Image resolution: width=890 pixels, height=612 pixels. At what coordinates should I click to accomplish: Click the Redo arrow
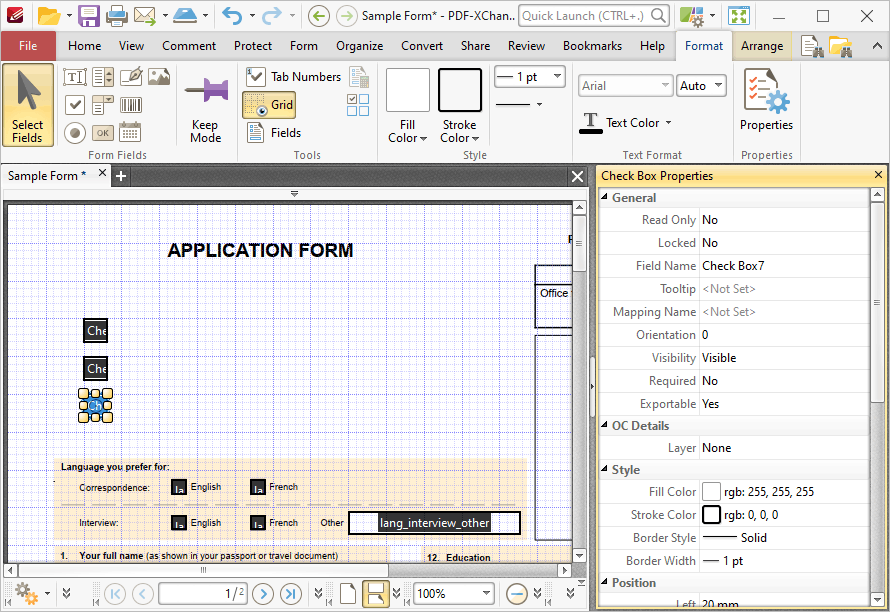[272, 16]
